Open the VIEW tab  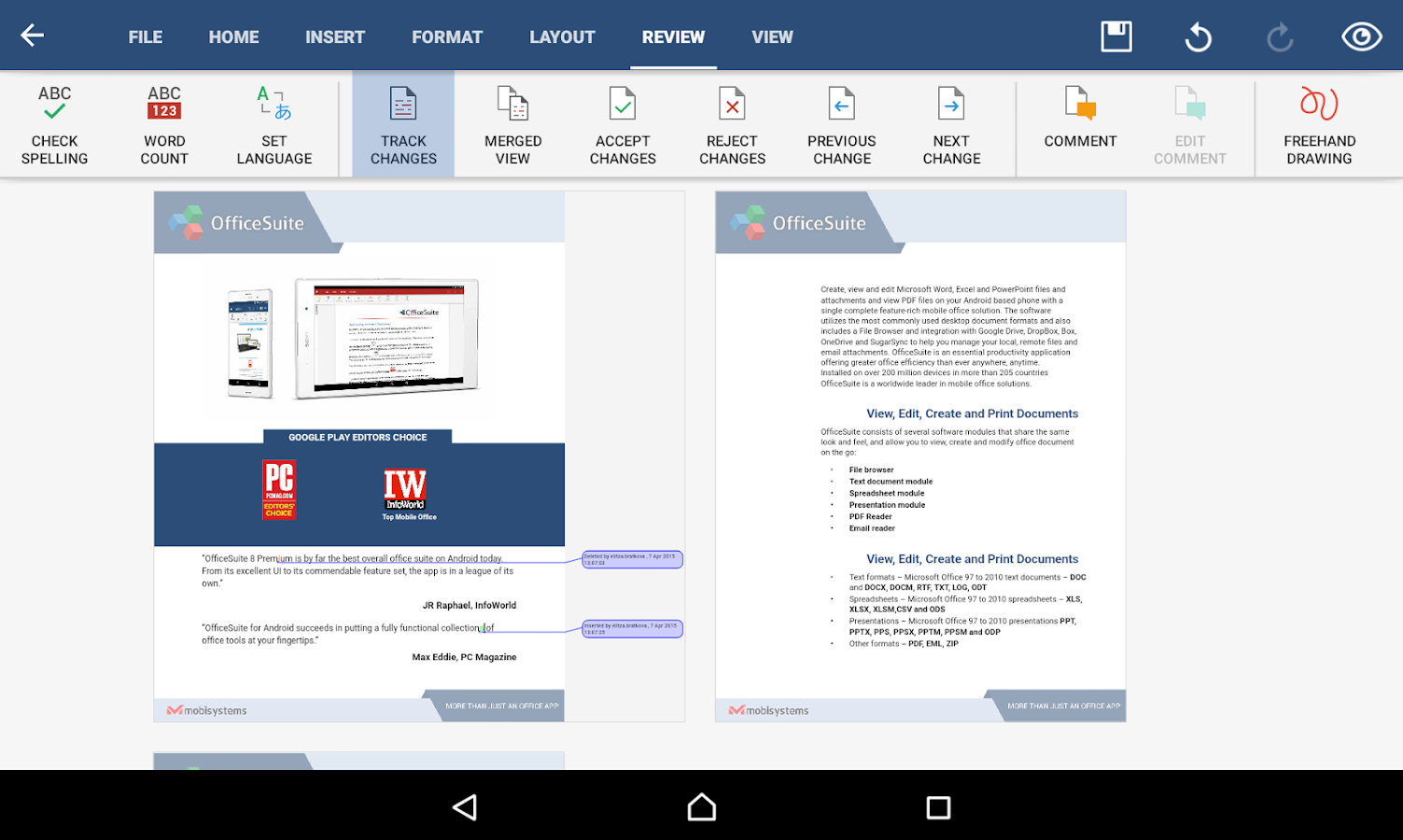tap(772, 37)
